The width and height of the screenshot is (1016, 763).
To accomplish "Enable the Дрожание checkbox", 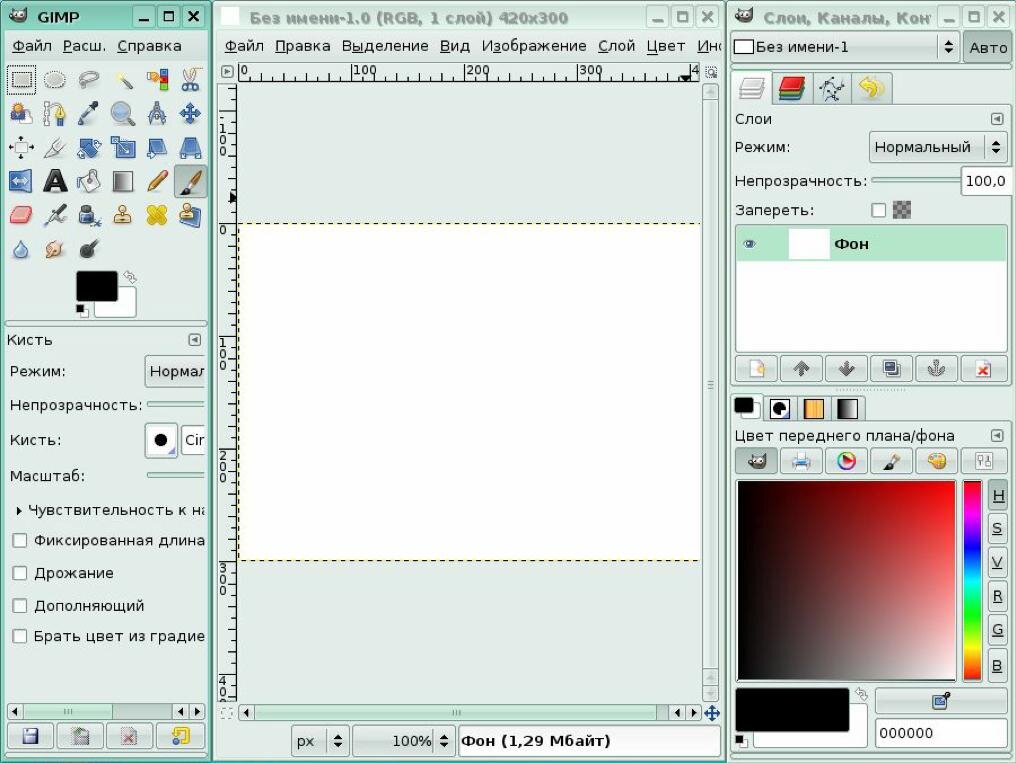I will 20,573.
